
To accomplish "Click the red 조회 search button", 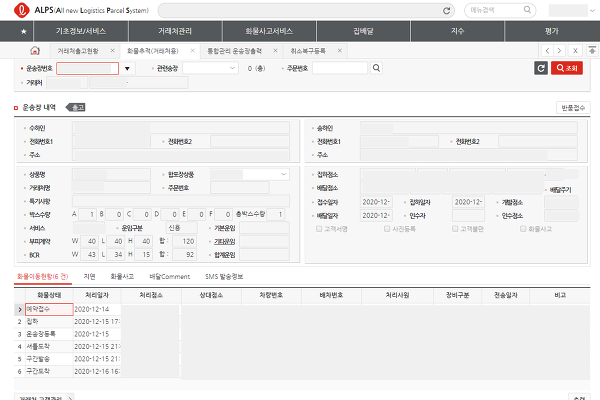I will (567, 68).
